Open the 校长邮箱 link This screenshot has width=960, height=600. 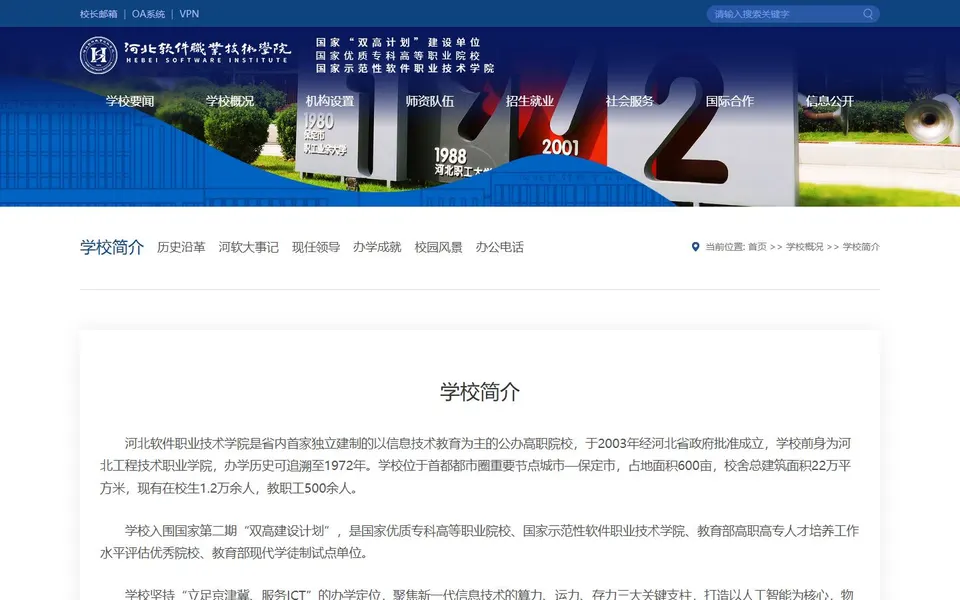tap(99, 14)
